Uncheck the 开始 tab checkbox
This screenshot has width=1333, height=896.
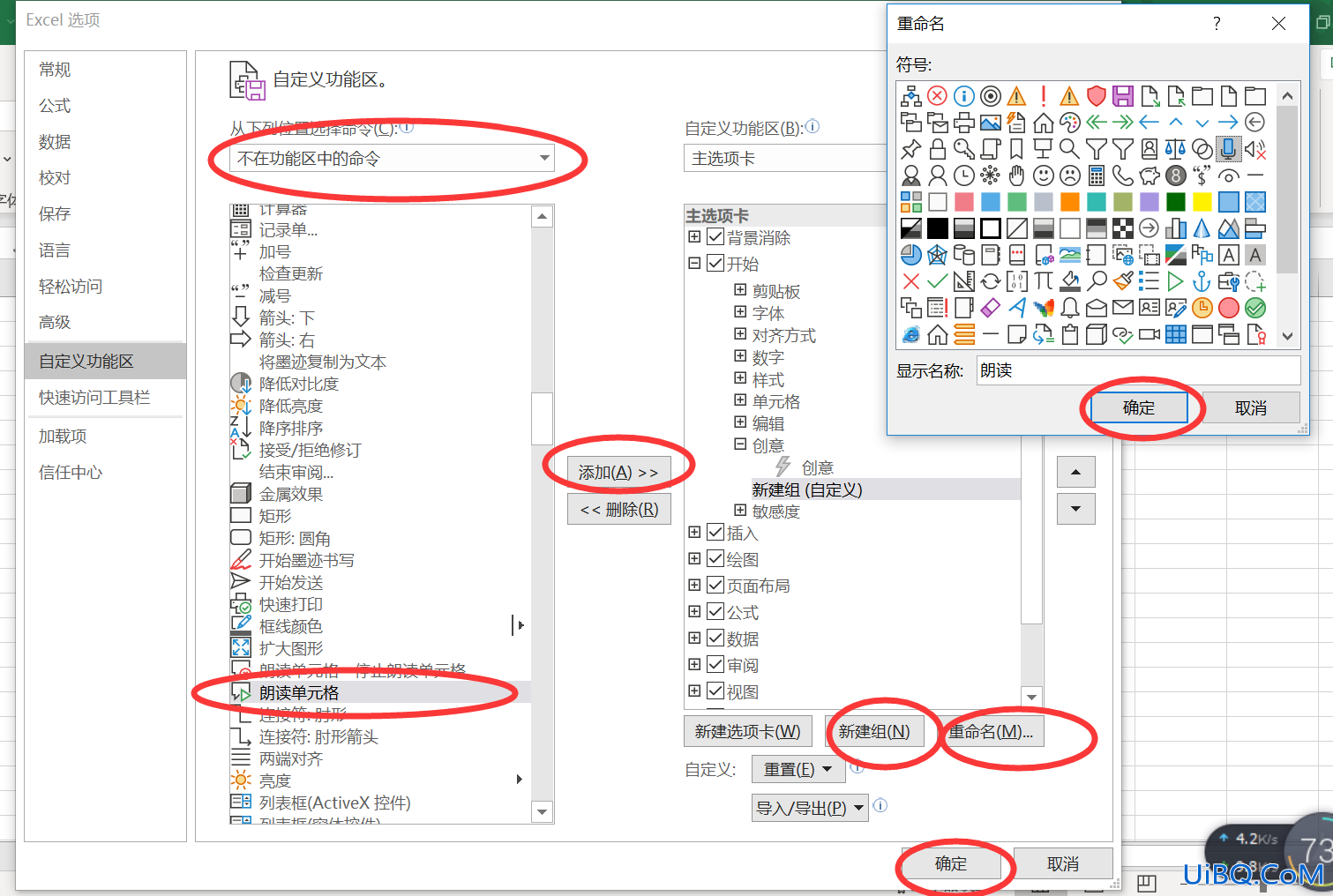715,264
